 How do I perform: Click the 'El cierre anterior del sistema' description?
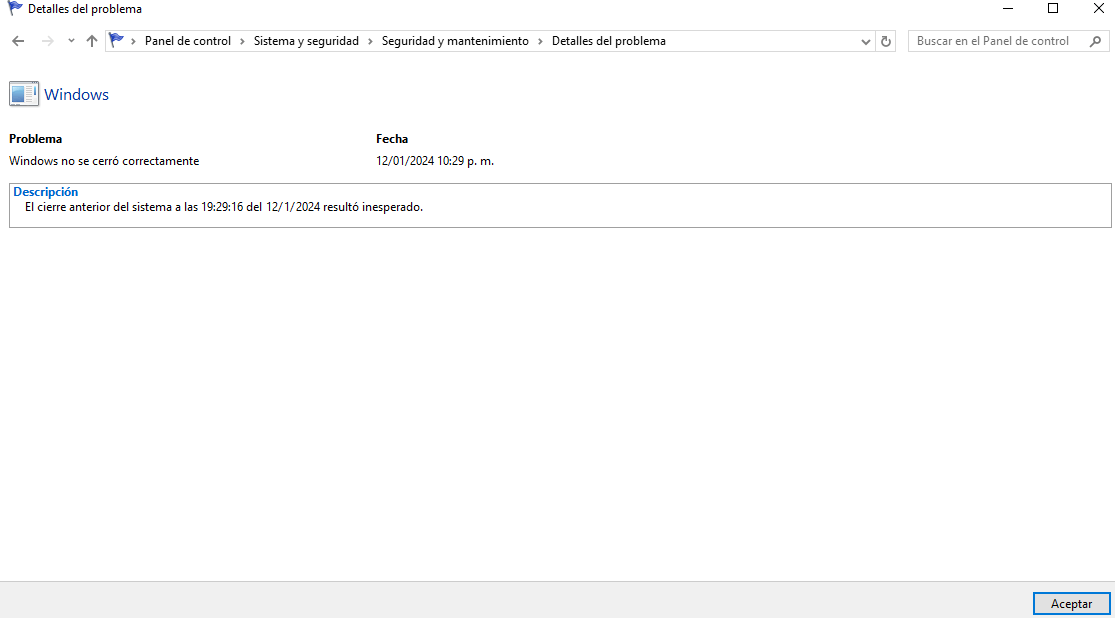(x=224, y=207)
